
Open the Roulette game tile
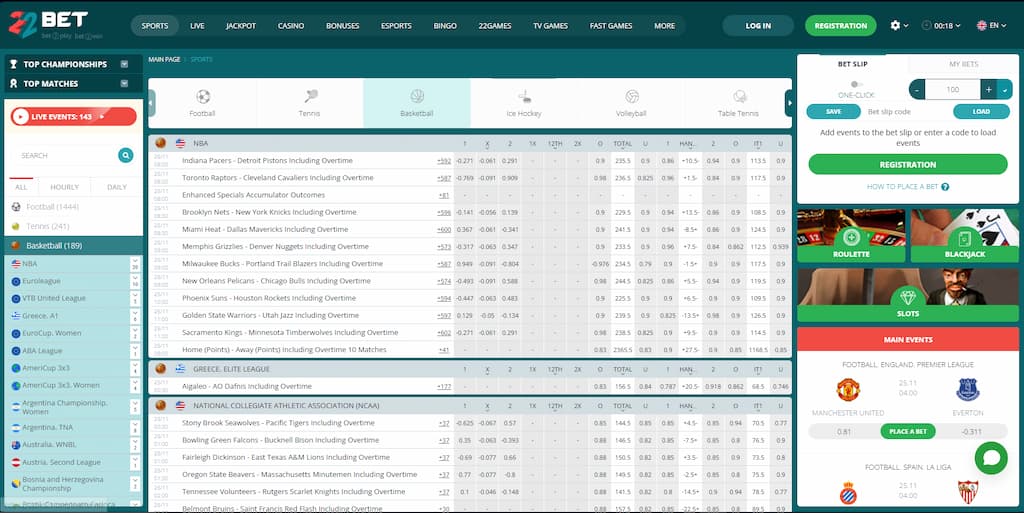(851, 236)
